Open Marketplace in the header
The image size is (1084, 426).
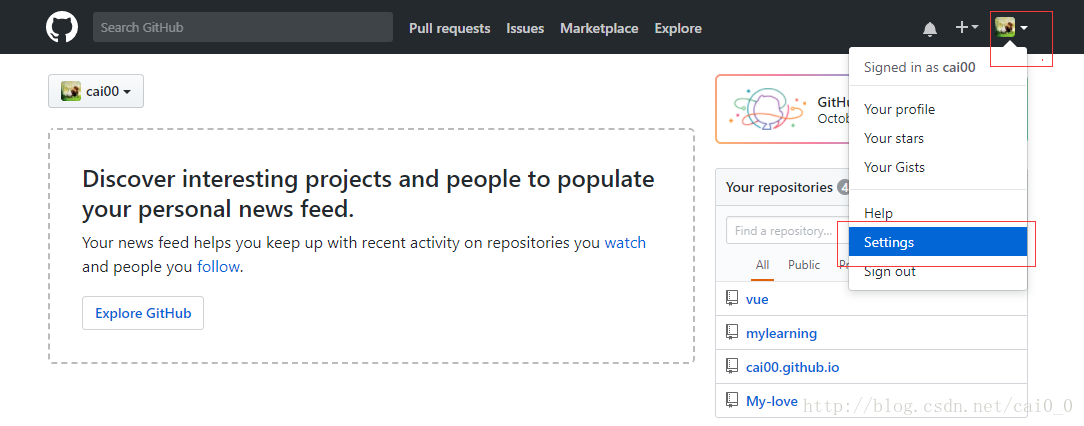click(599, 28)
